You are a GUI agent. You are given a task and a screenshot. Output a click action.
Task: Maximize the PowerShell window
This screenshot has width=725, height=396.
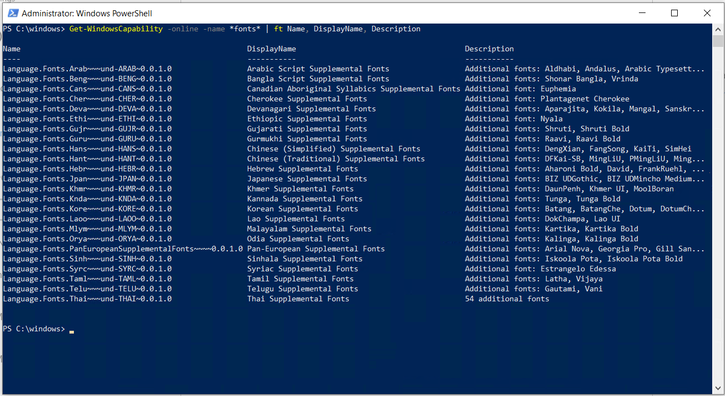pyautogui.click(x=674, y=13)
